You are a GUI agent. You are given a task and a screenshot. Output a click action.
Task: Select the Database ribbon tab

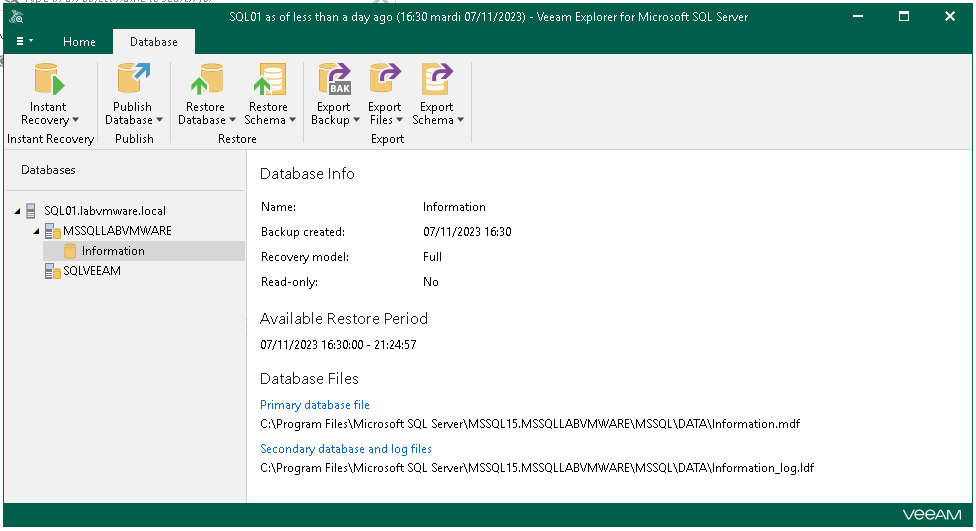pyautogui.click(x=154, y=42)
